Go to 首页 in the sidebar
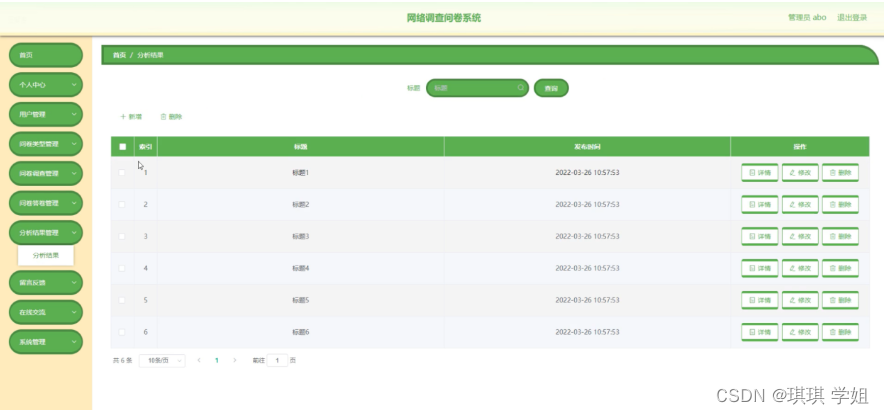 pyautogui.click(x=46, y=55)
